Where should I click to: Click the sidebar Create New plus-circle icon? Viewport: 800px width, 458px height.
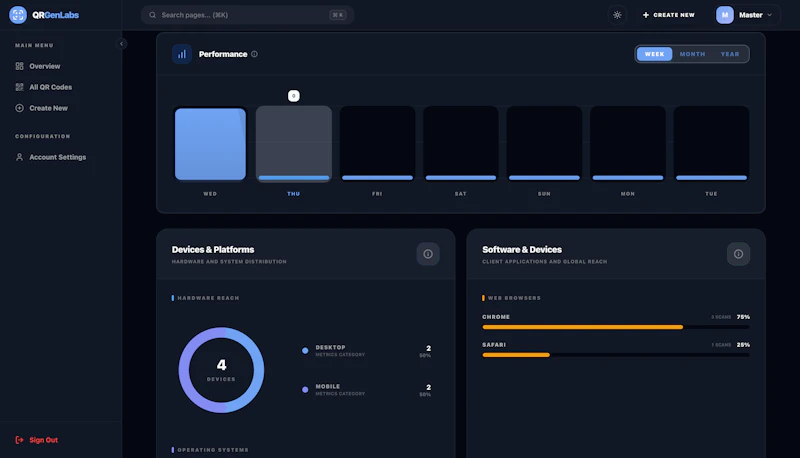19,108
